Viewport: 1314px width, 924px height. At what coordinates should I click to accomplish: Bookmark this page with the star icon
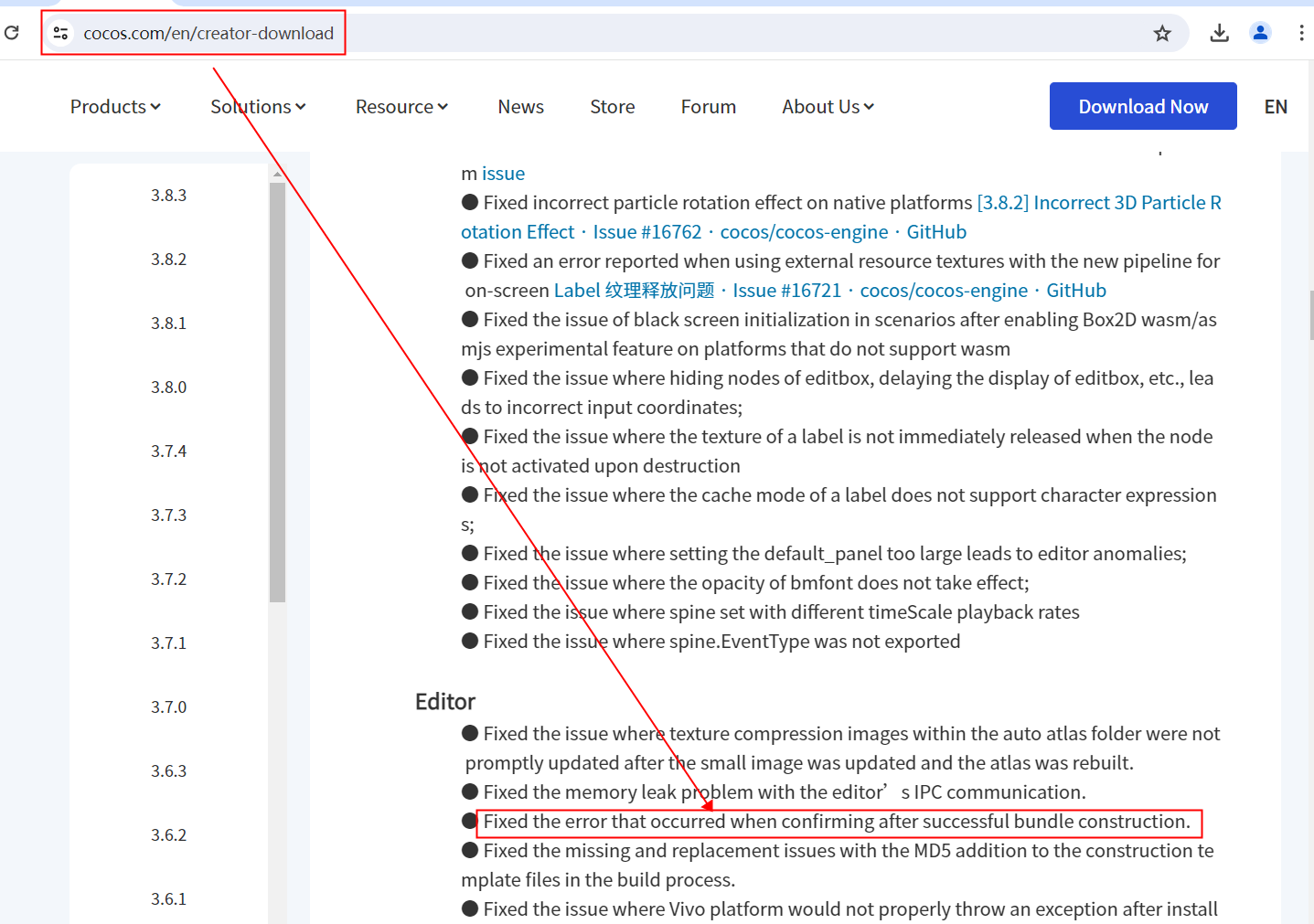coord(1162,33)
